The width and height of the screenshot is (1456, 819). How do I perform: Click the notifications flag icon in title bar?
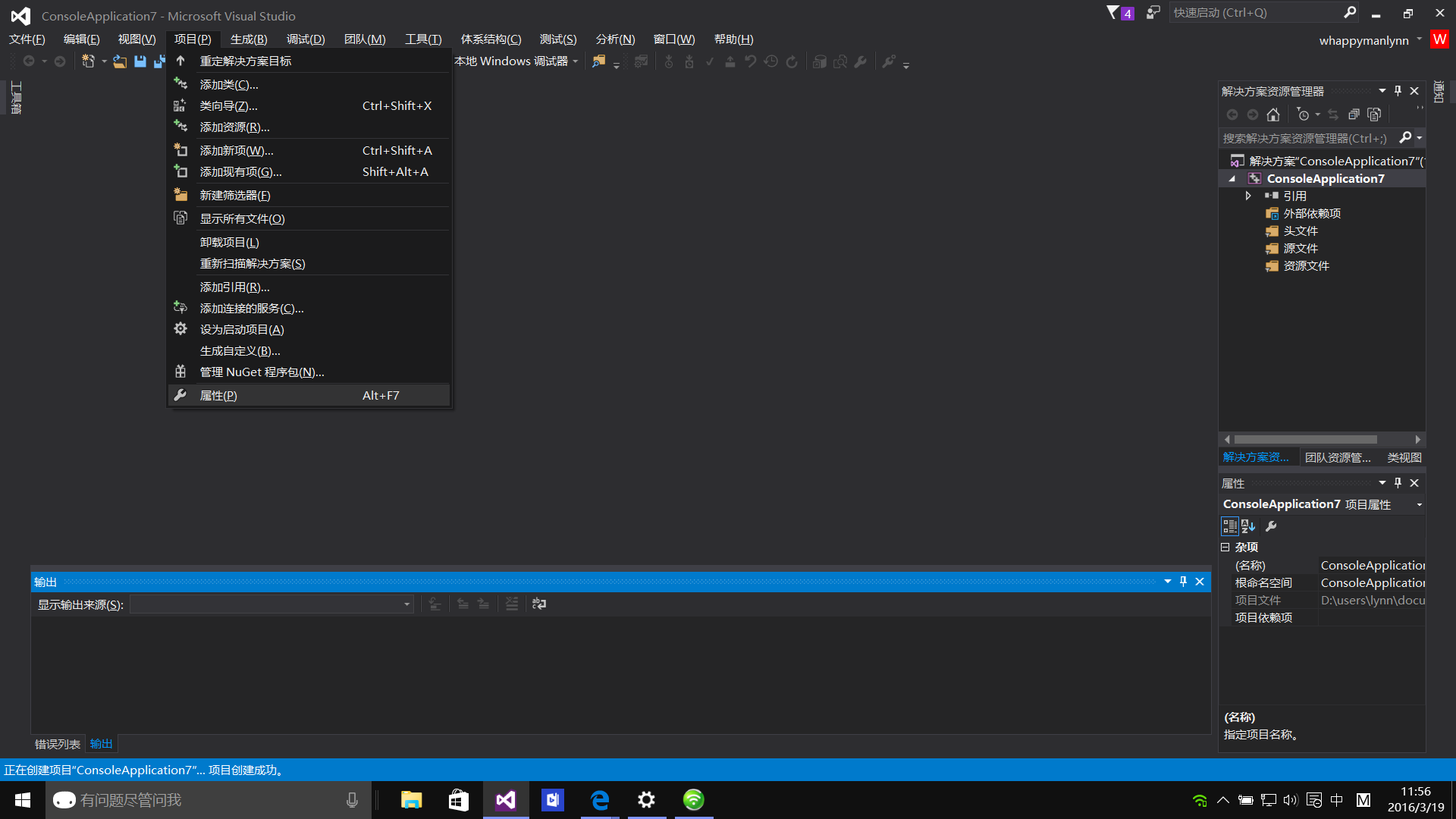click(x=1112, y=13)
